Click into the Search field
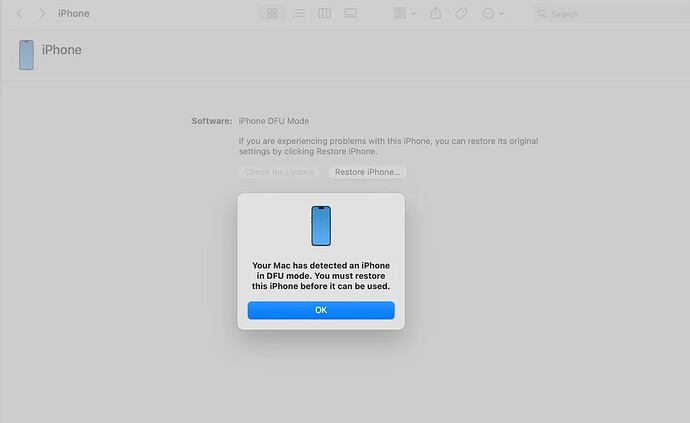This screenshot has height=423, width=690. pos(613,14)
